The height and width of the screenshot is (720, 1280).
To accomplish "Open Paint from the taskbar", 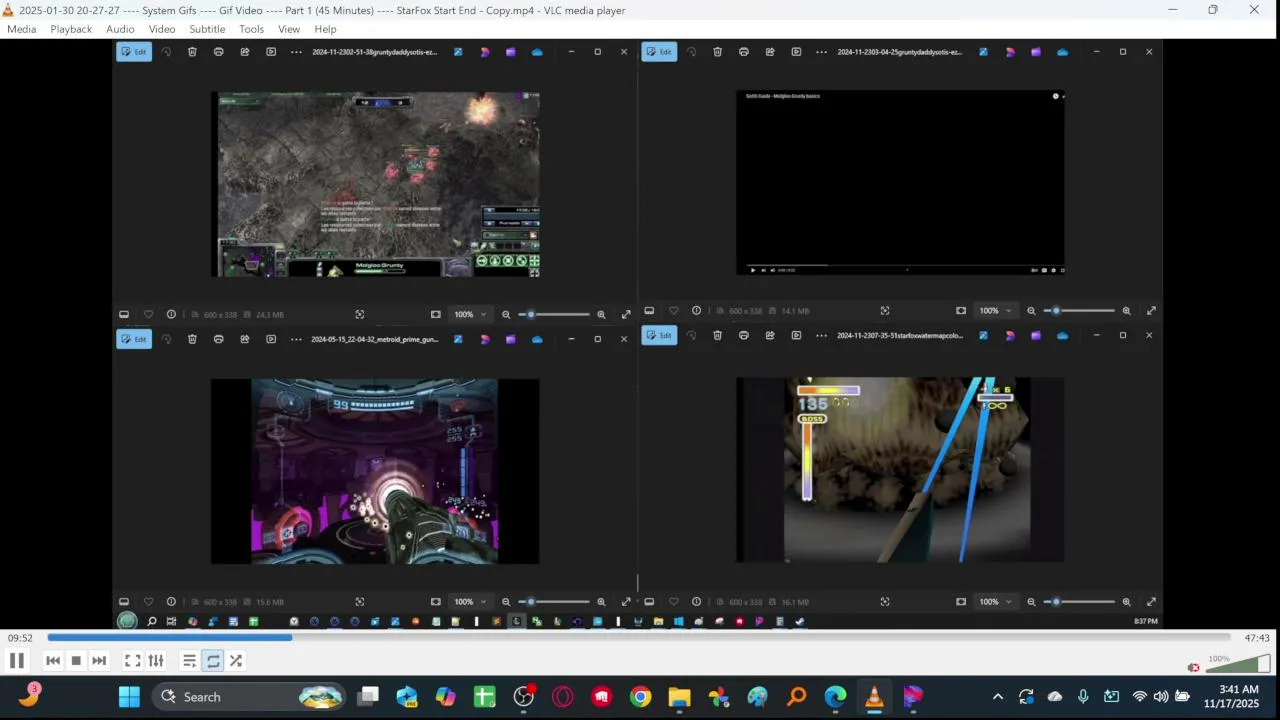I will pos(757,697).
